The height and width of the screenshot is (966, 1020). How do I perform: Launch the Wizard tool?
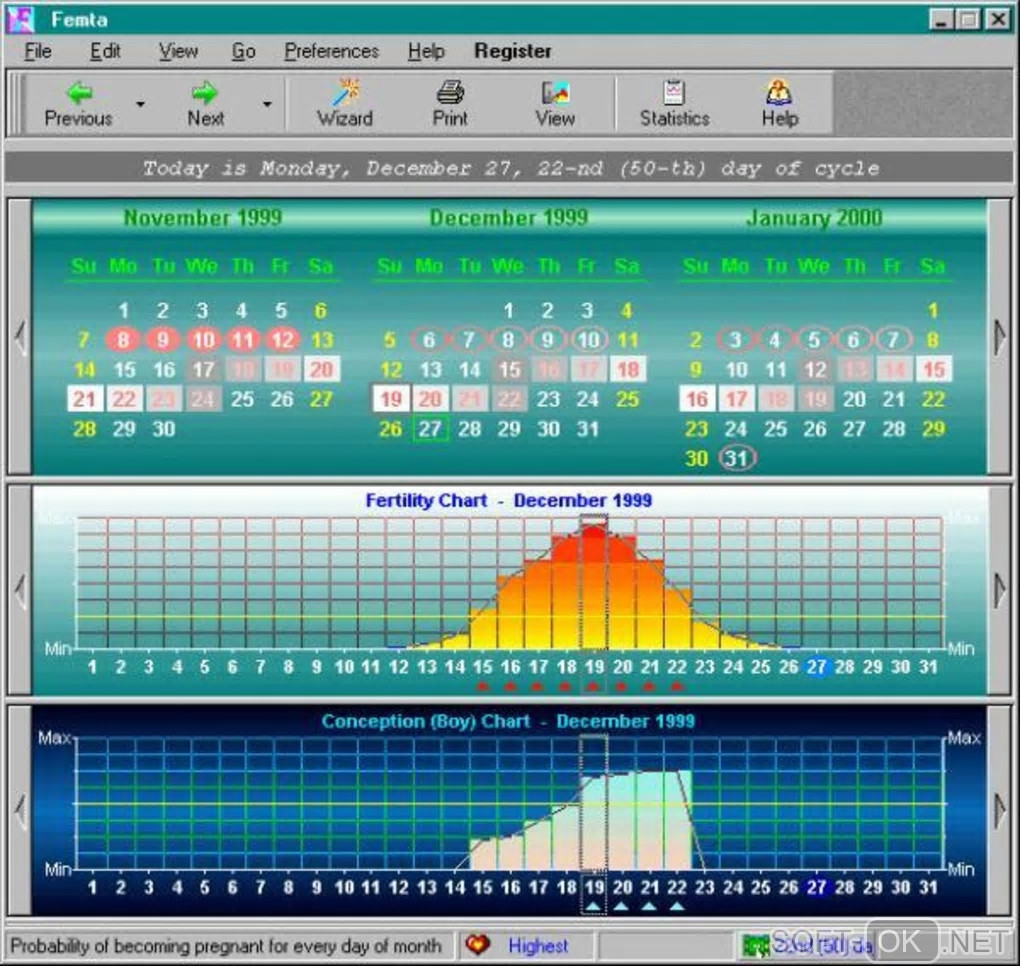pyautogui.click(x=345, y=104)
